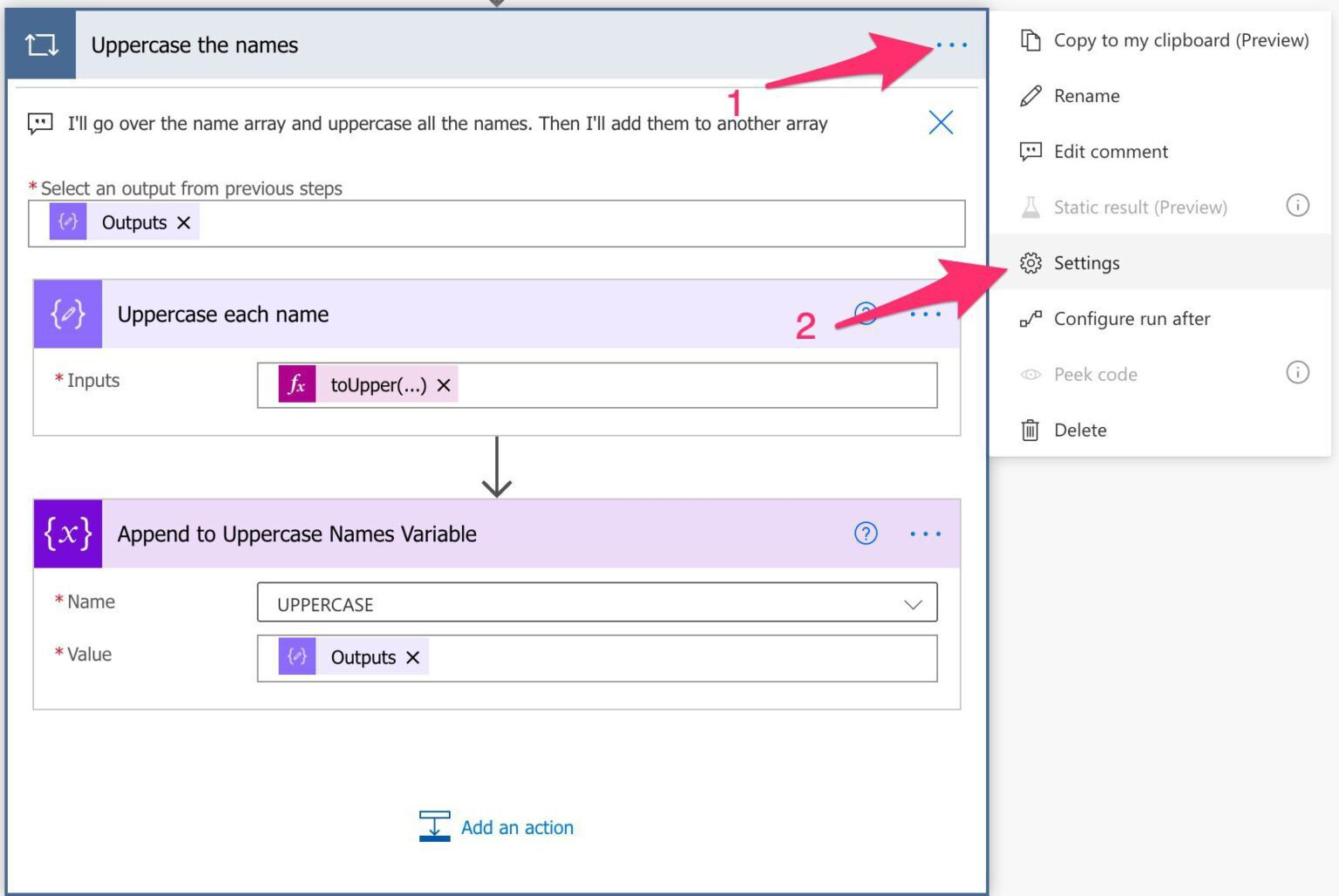Click the dynamic content icon on Outputs token
This screenshot has width=1339, height=896.
point(68,222)
